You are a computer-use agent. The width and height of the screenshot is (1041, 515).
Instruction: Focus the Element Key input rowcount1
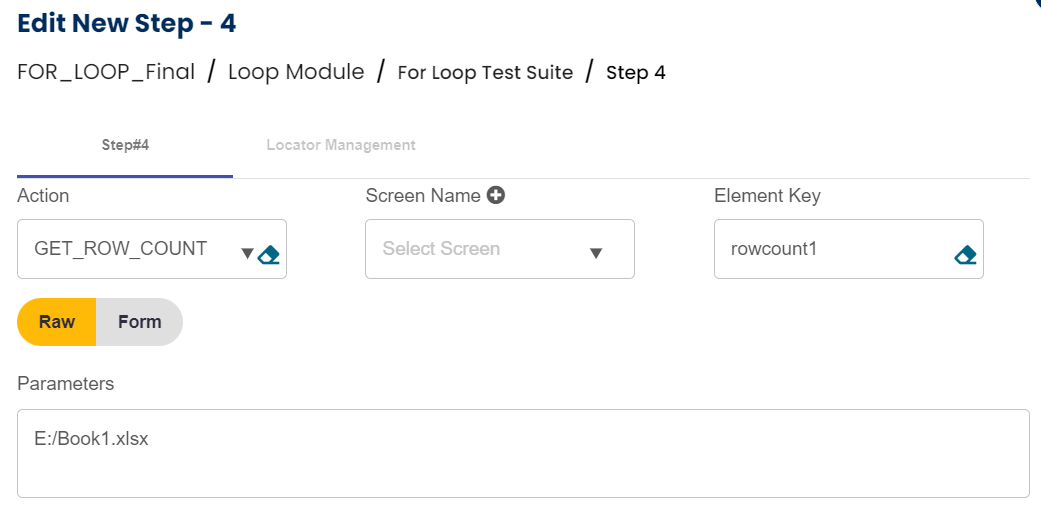[x=830, y=248]
